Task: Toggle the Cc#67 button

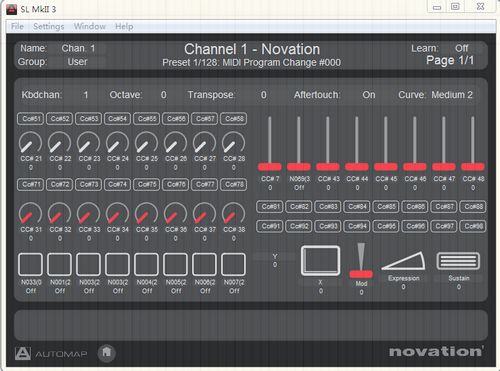Action: tap(205, 119)
